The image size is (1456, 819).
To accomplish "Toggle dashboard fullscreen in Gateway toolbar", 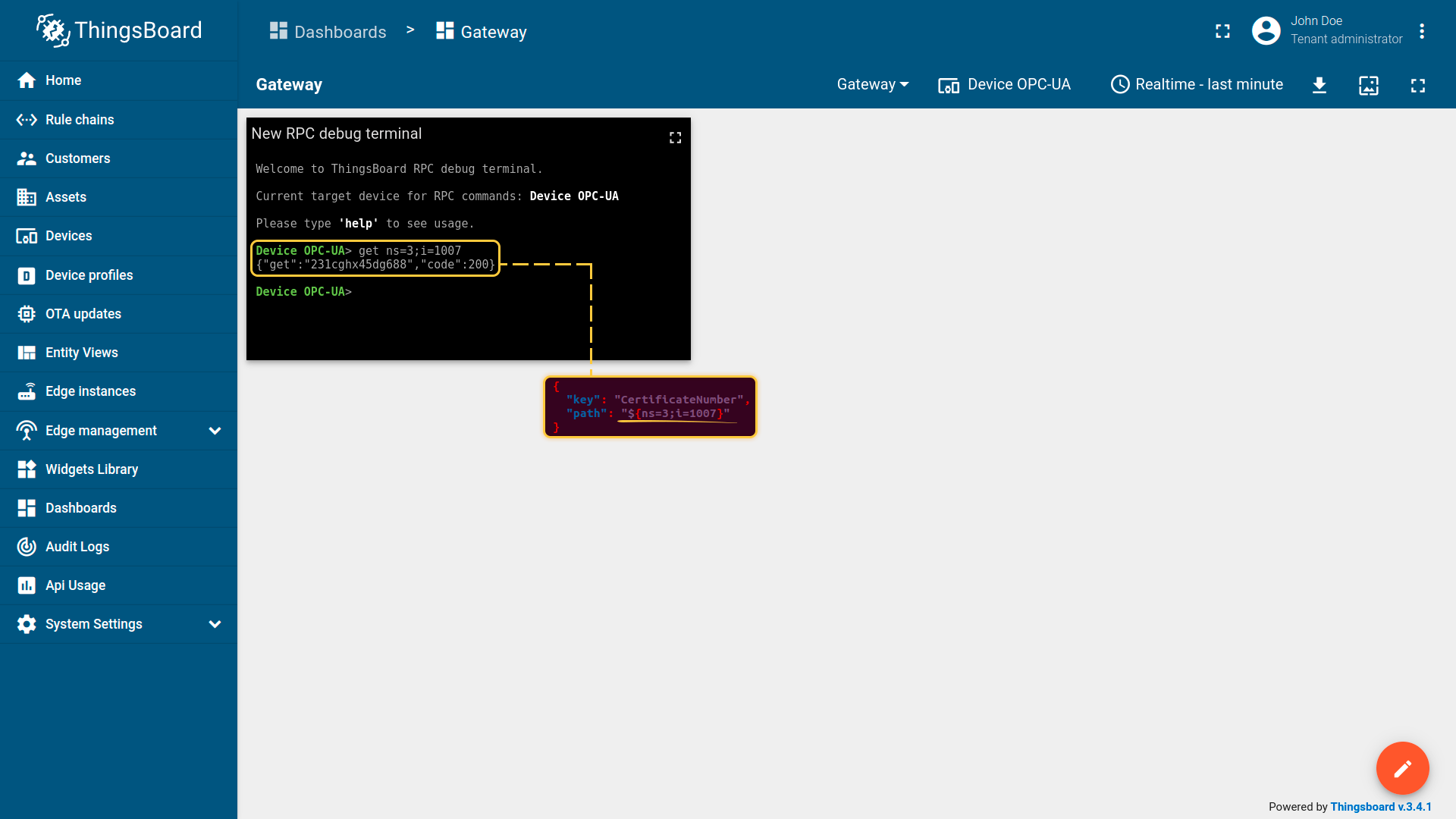I will point(1417,85).
